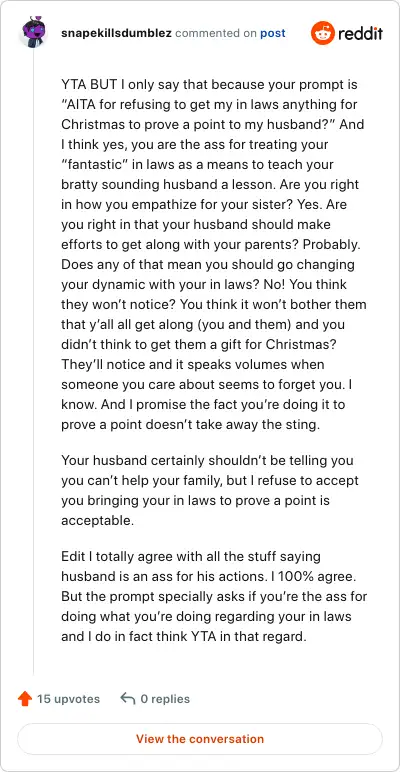Click the quoted "AITA for refusing" line
This screenshot has width=400, height=772.
click(209, 105)
